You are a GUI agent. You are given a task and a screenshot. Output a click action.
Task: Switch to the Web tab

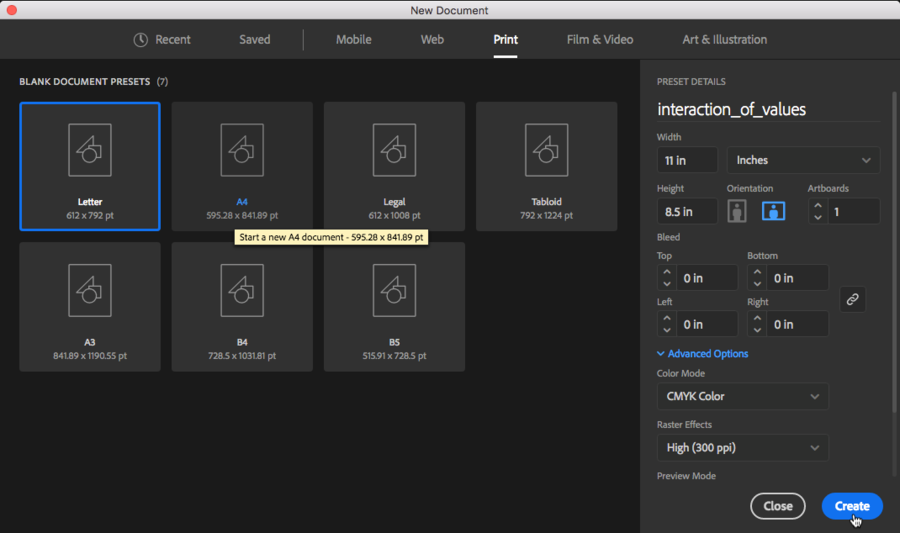click(x=432, y=40)
